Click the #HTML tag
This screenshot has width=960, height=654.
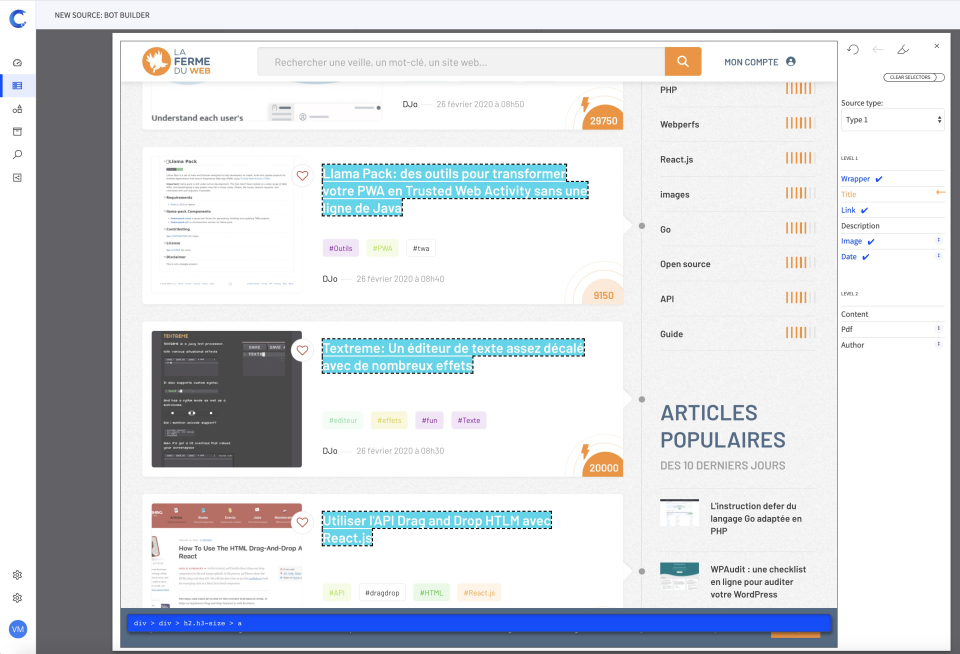432,593
